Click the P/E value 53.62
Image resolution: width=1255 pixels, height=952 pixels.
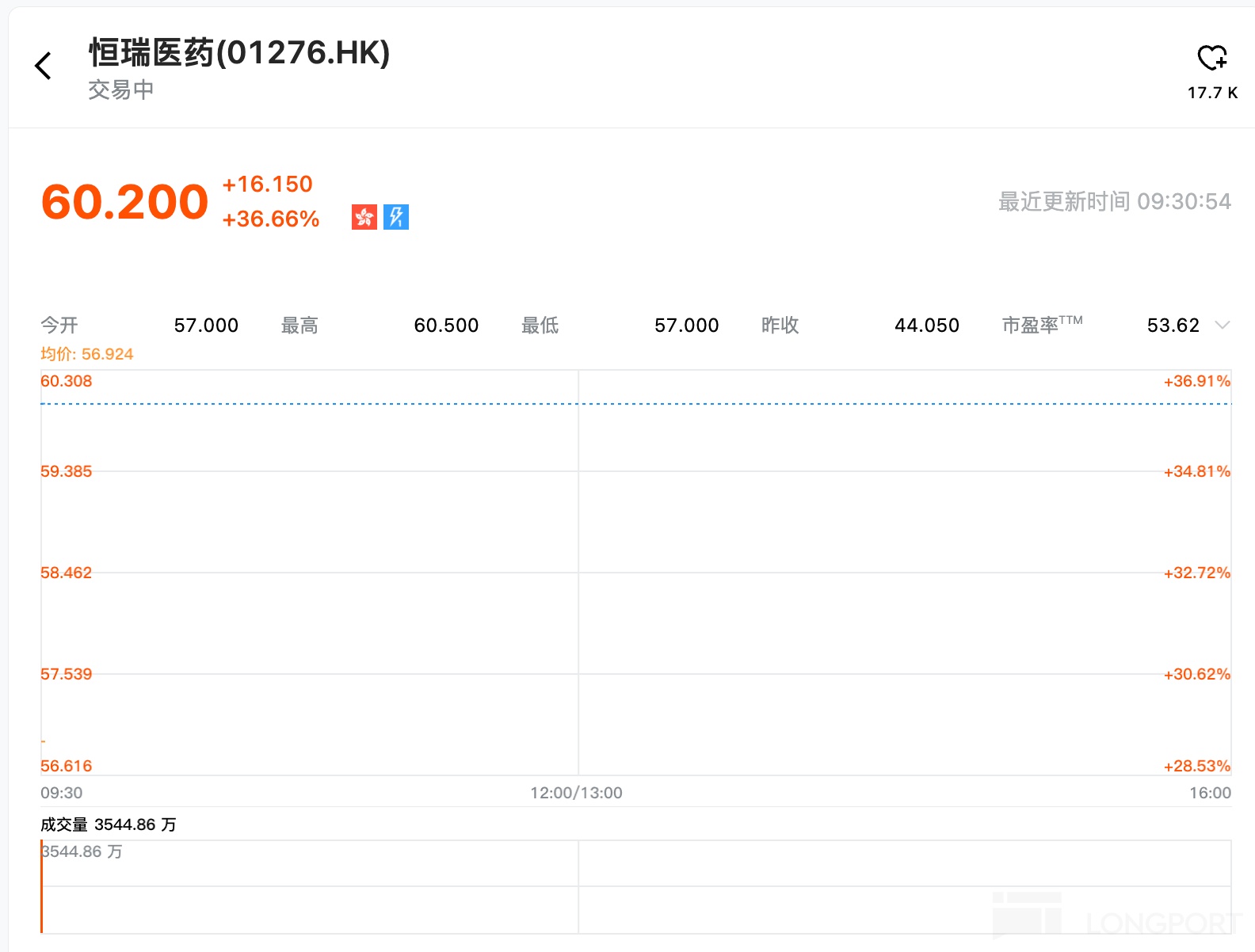tap(1173, 326)
